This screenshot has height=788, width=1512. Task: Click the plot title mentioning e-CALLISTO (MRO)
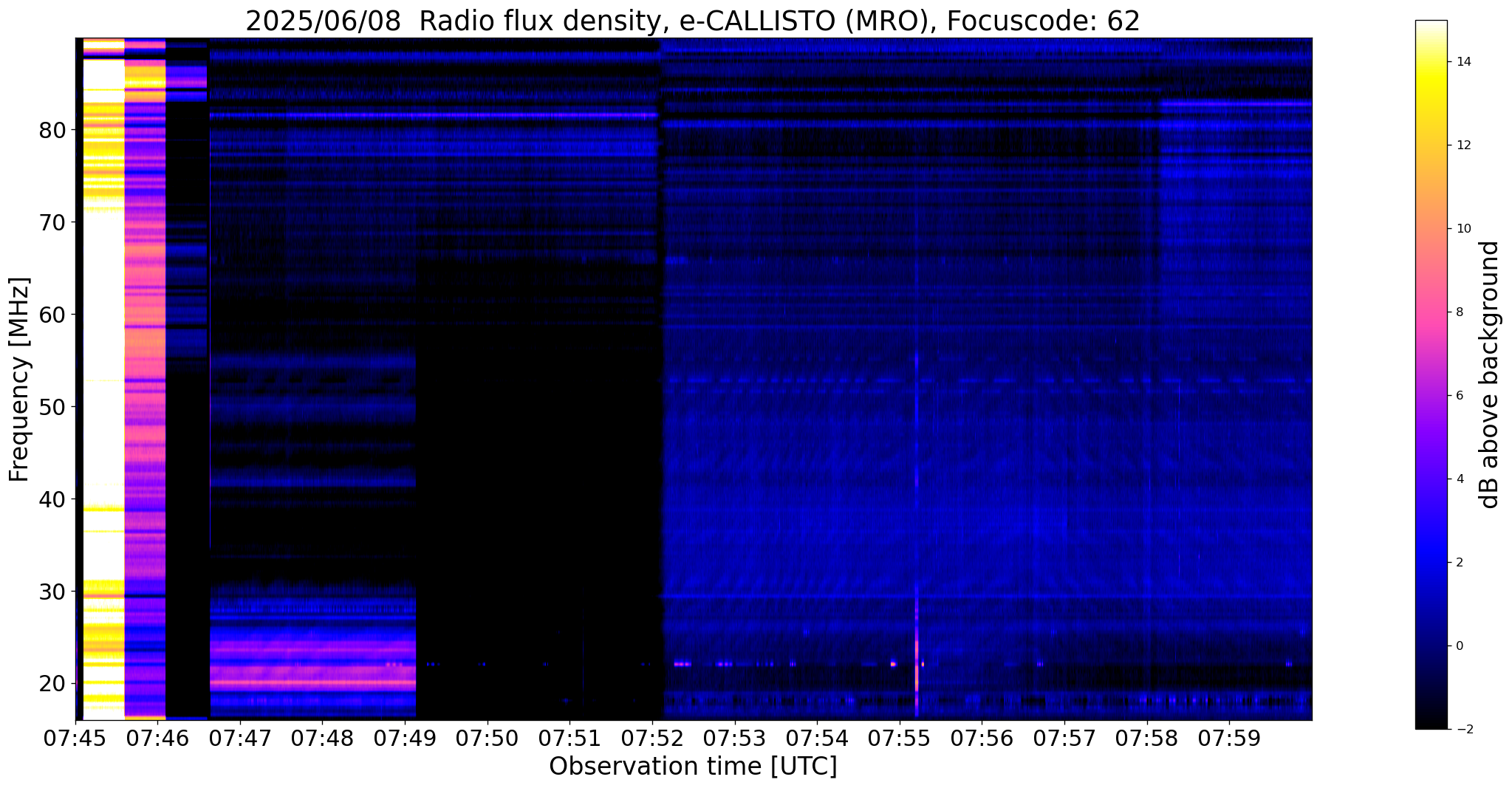pos(693,21)
